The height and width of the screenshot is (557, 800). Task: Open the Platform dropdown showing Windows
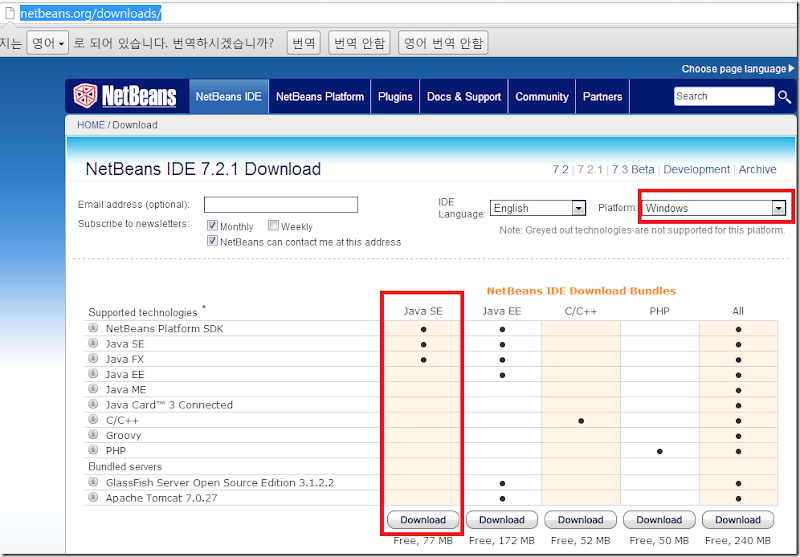(x=713, y=208)
